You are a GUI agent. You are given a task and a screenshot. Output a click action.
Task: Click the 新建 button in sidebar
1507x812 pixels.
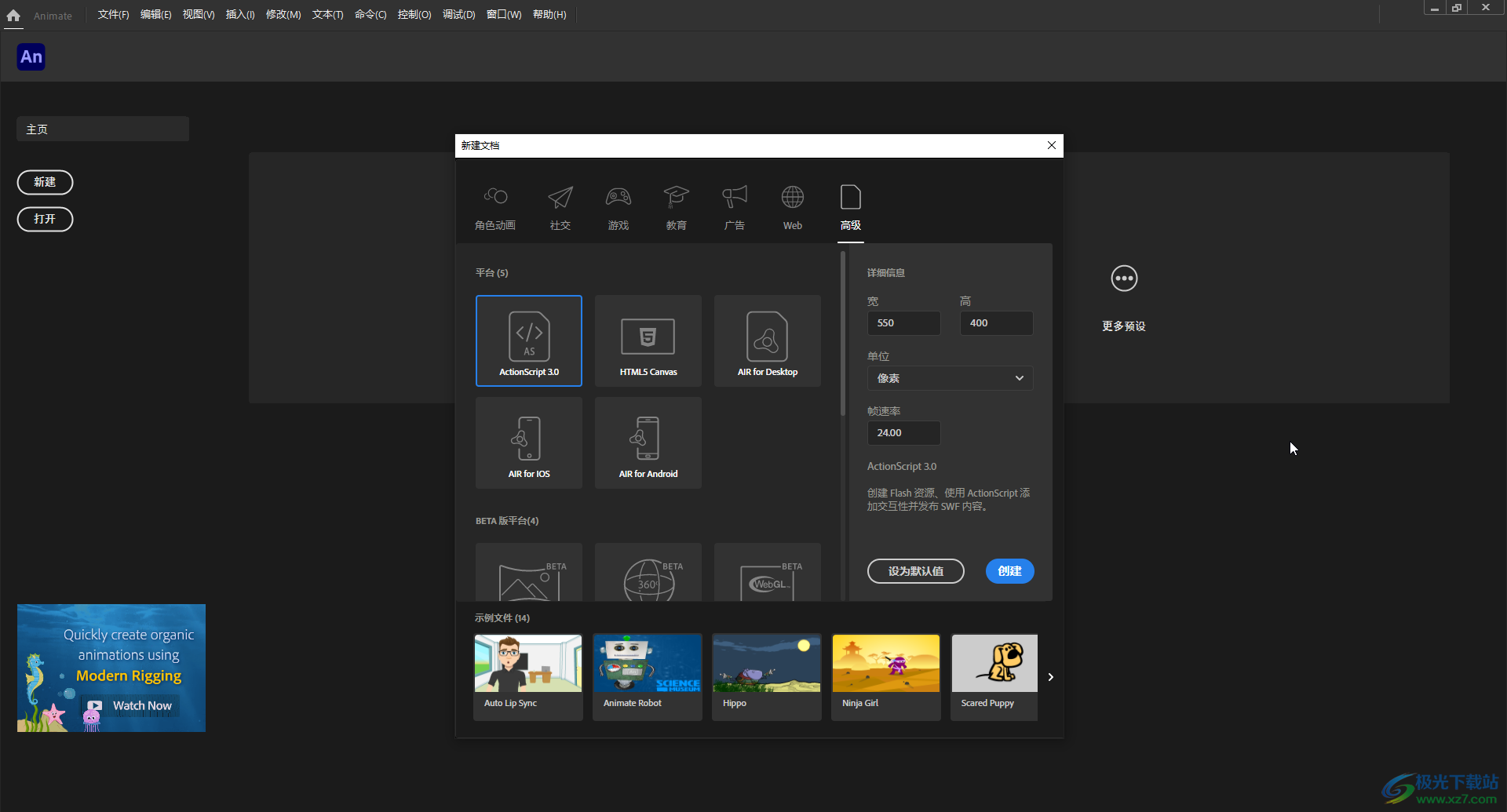(x=45, y=182)
